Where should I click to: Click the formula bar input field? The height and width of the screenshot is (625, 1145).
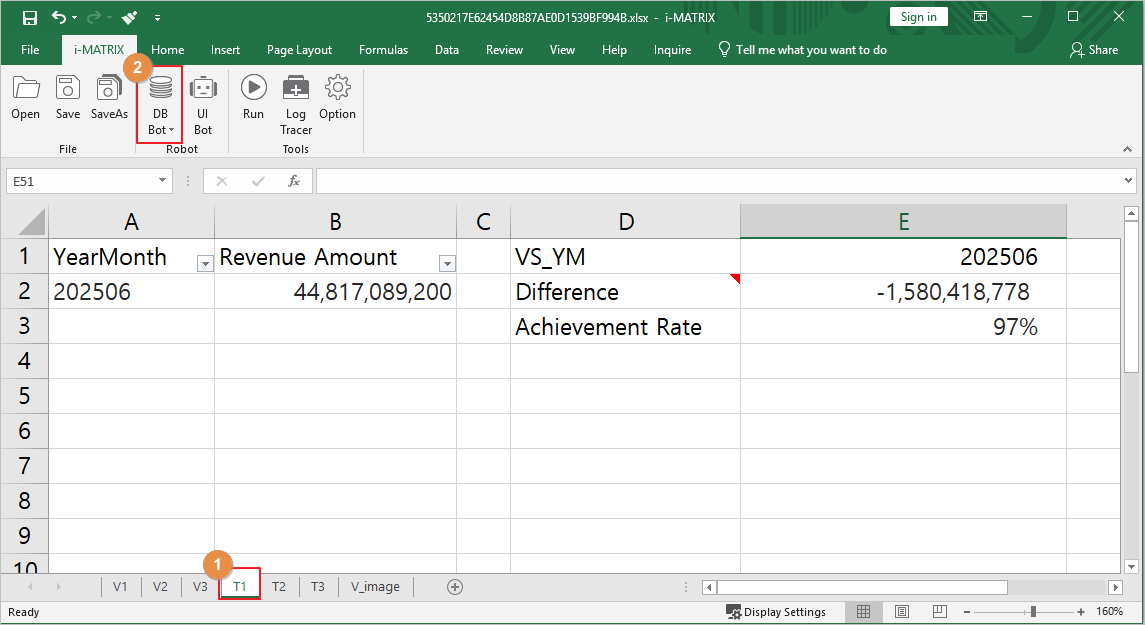tap(715, 181)
